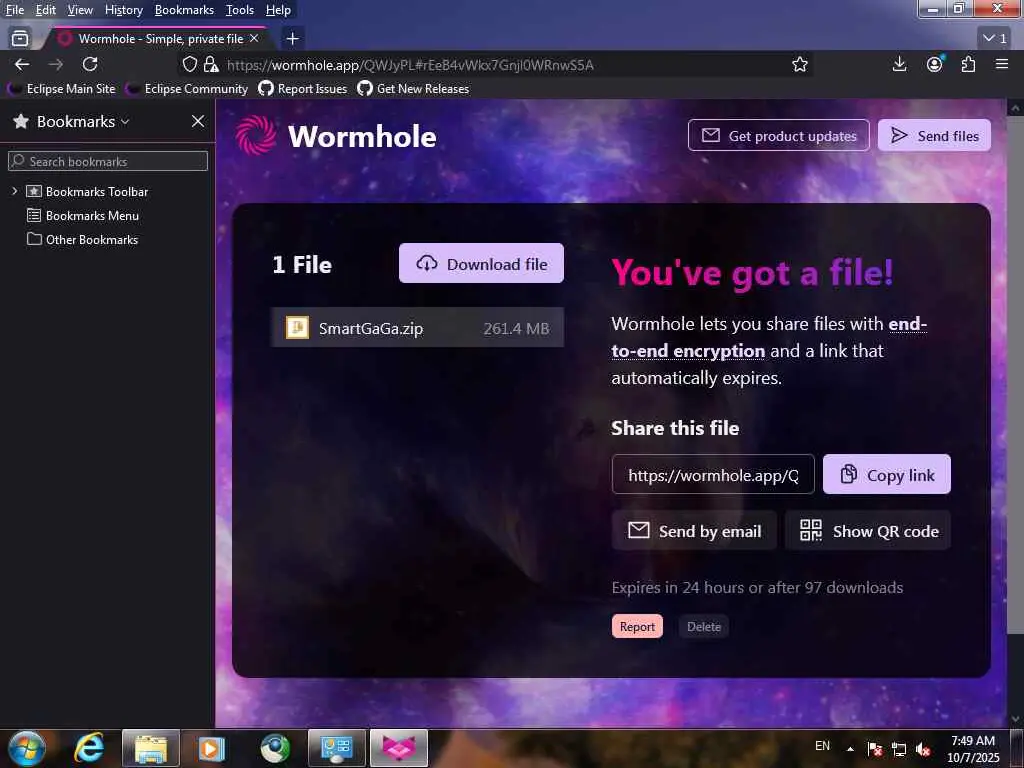1024x768 pixels.
Task: Close the Wormhole tab
Action: point(254,39)
